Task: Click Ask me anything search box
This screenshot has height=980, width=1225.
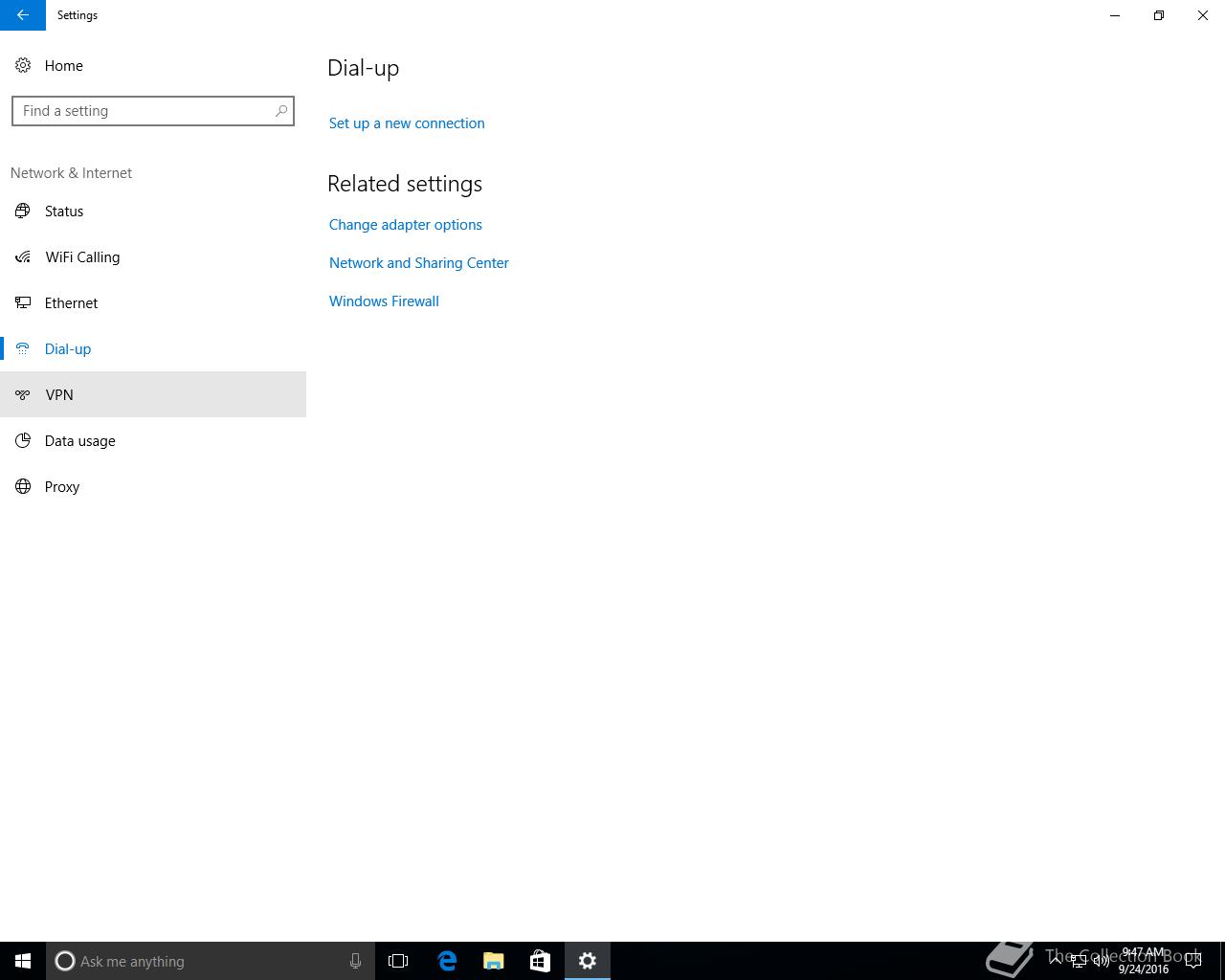Action: pos(211,961)
